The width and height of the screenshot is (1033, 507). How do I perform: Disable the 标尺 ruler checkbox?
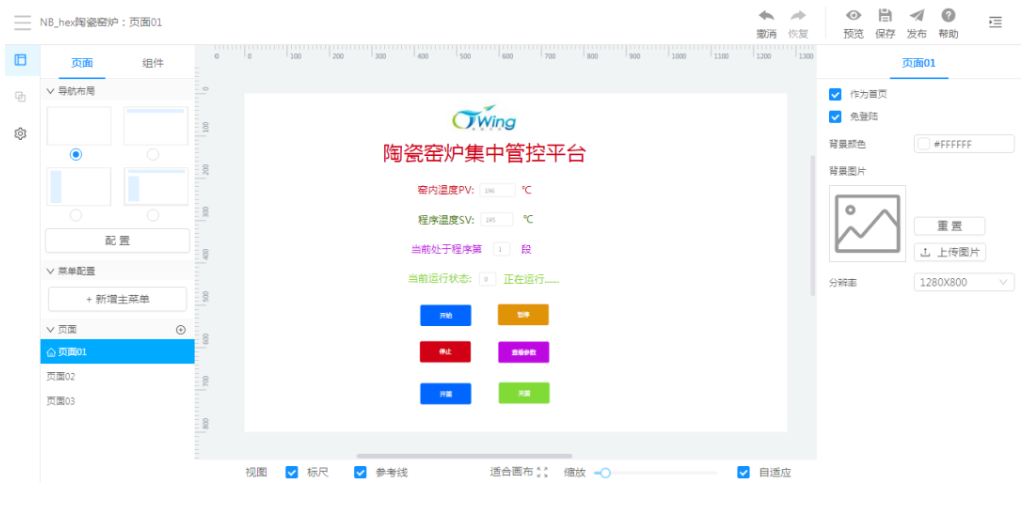coord(292,472)
